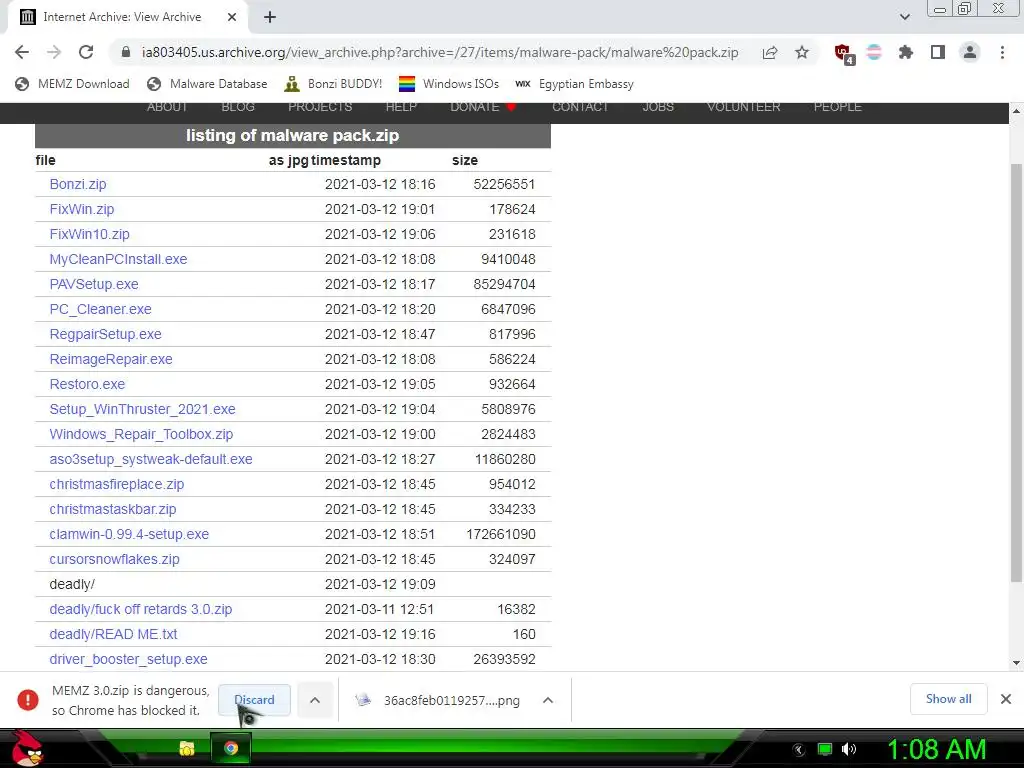The image size is (1024, 768).
Task: Open the deadly/READ ME.txt link
Action: pyautogui.click(x=113, y=634)
